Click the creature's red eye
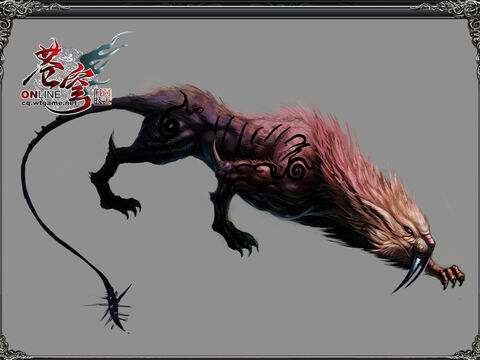480x360 pixels. tap(409, 230)
